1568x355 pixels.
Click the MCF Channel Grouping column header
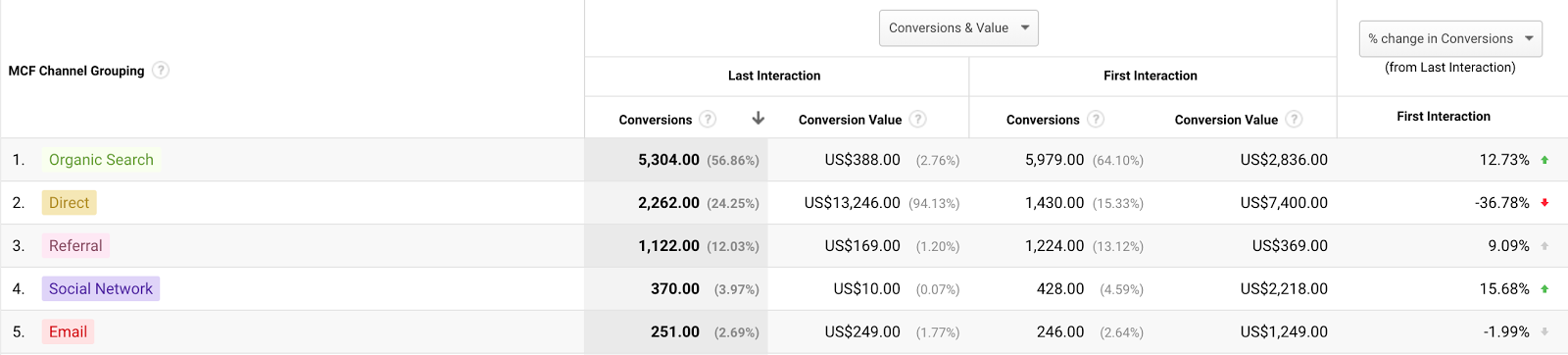76,71
